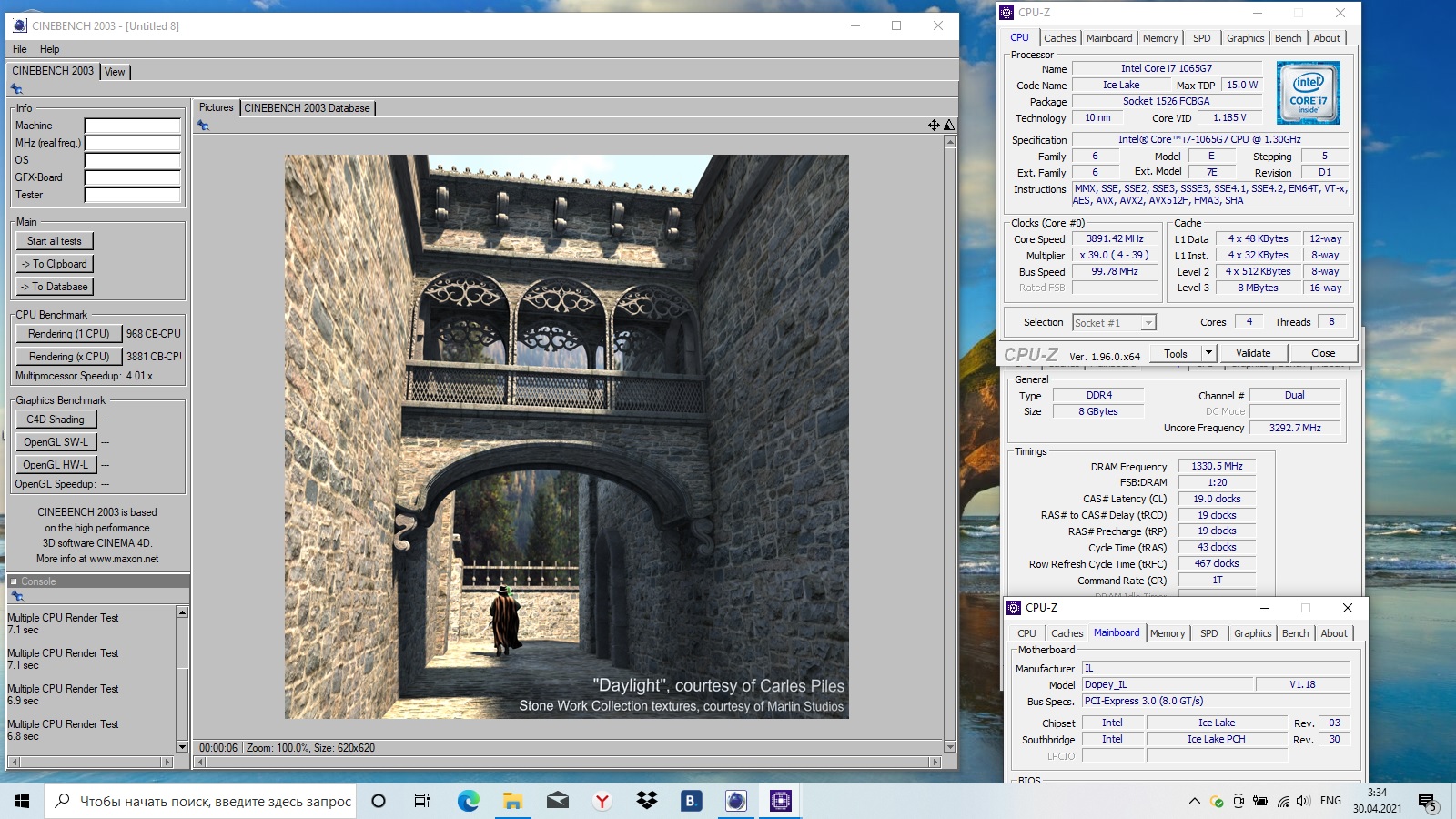The height and width of the screenshot is (819, 1456).
Task: Click the GFX-Board input field
Action: click(x=133, y=177)
